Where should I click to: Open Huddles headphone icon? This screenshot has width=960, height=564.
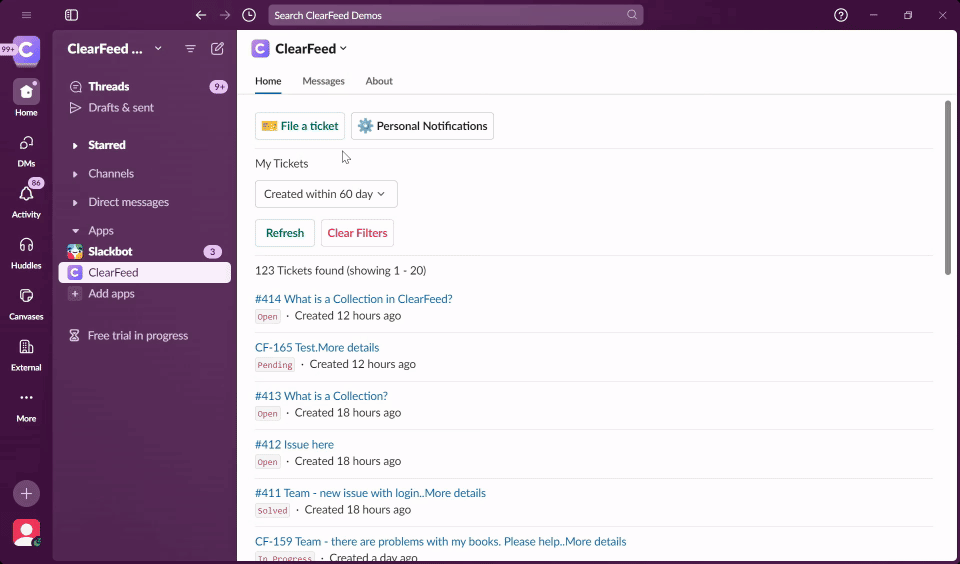click(26, 245)
